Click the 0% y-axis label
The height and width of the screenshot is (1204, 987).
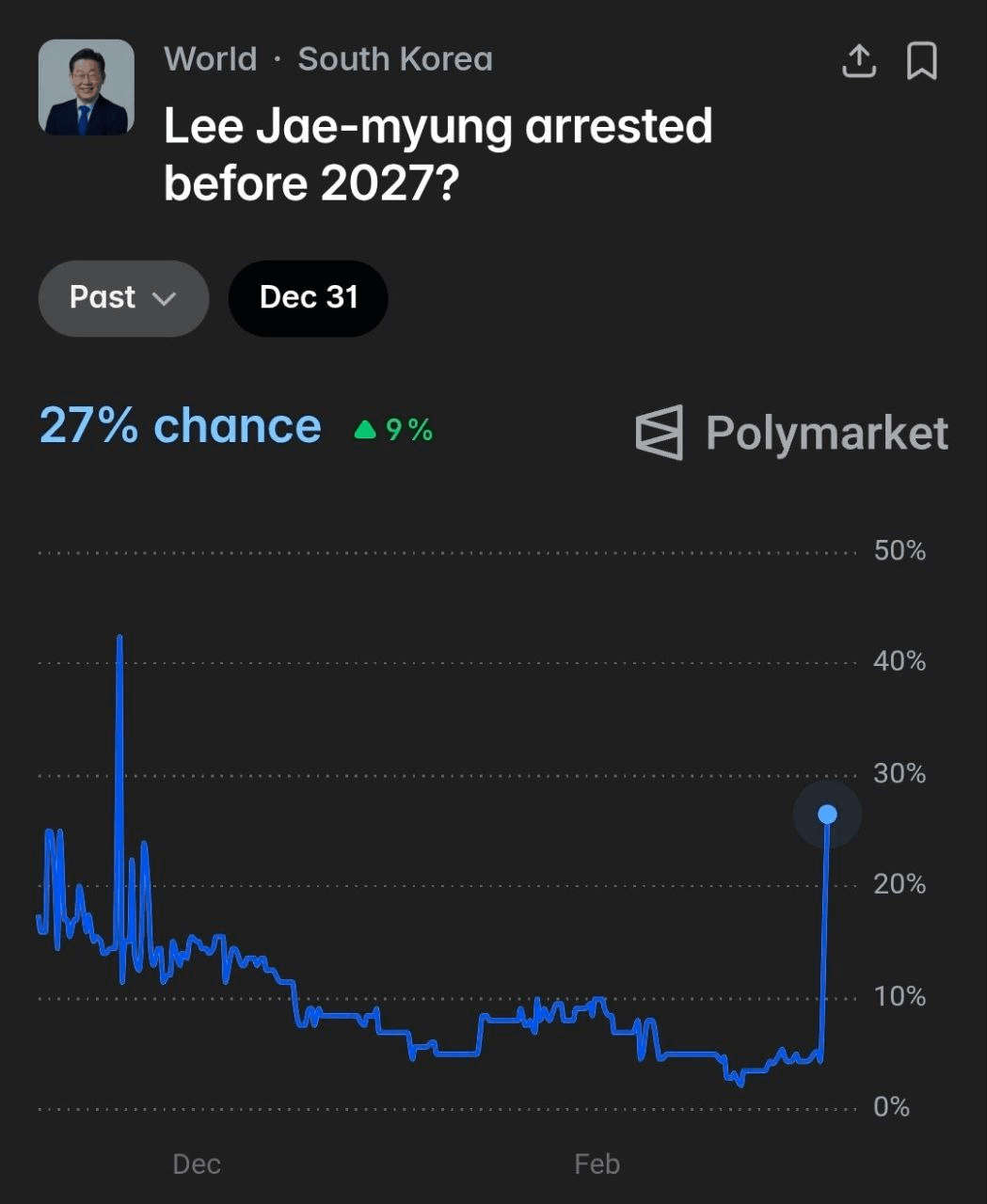point(891,1107)
